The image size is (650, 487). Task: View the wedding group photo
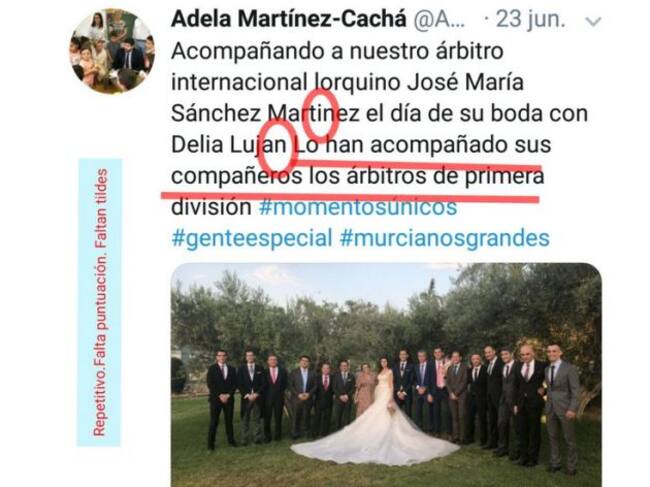pyautogui.click(x=386, y=375)
